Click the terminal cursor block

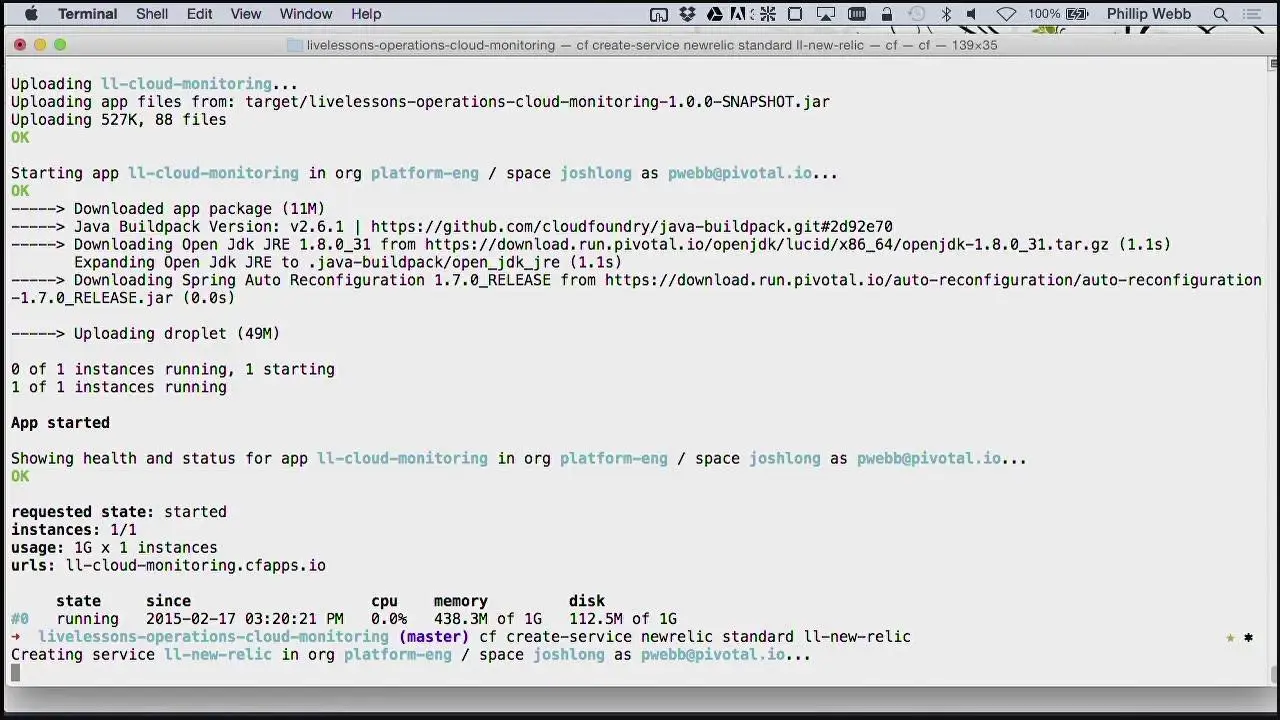[x=15, y=673]
